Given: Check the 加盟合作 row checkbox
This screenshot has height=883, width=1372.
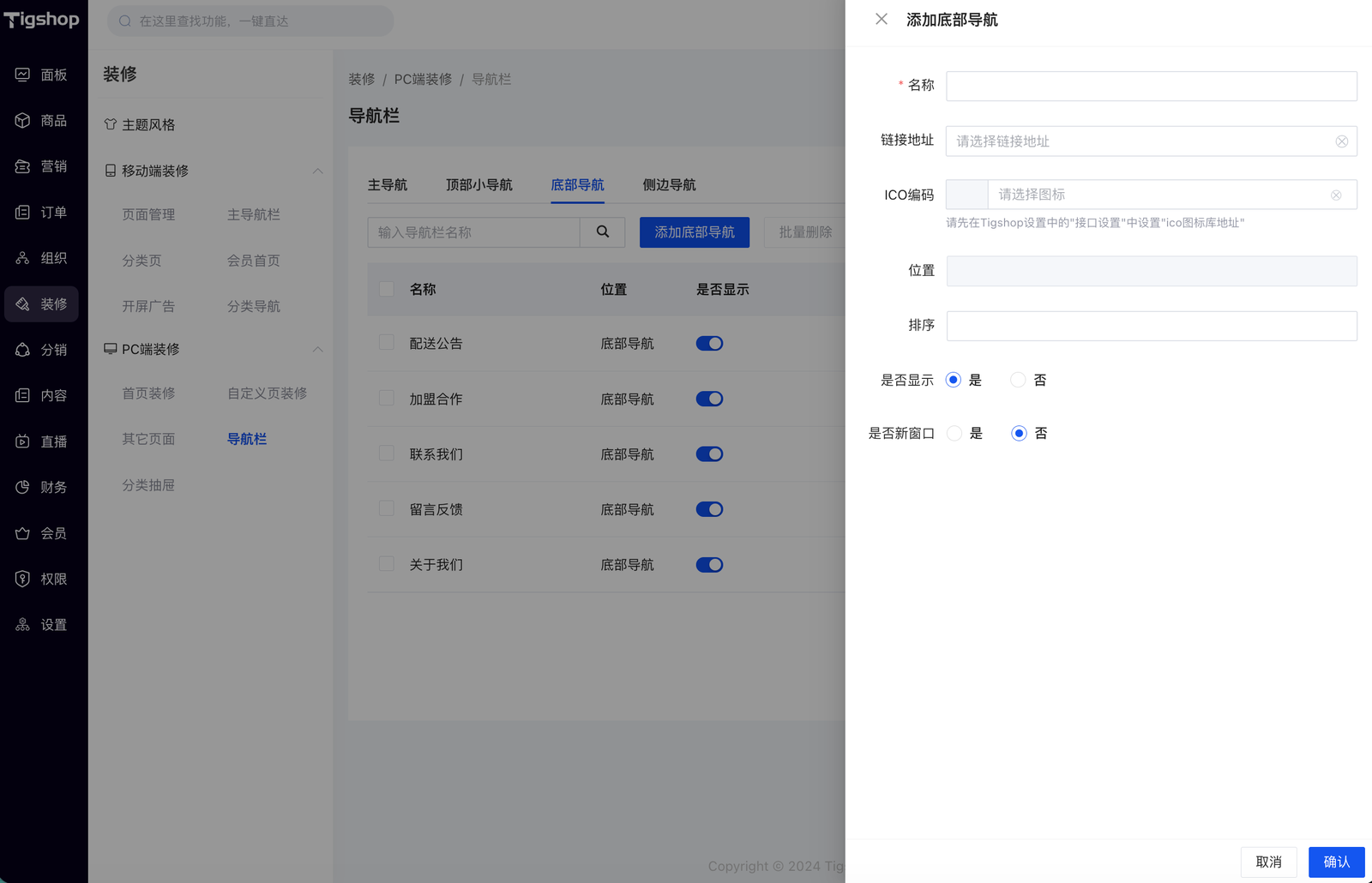Looking at the screenshot, I should pos(387,398).
